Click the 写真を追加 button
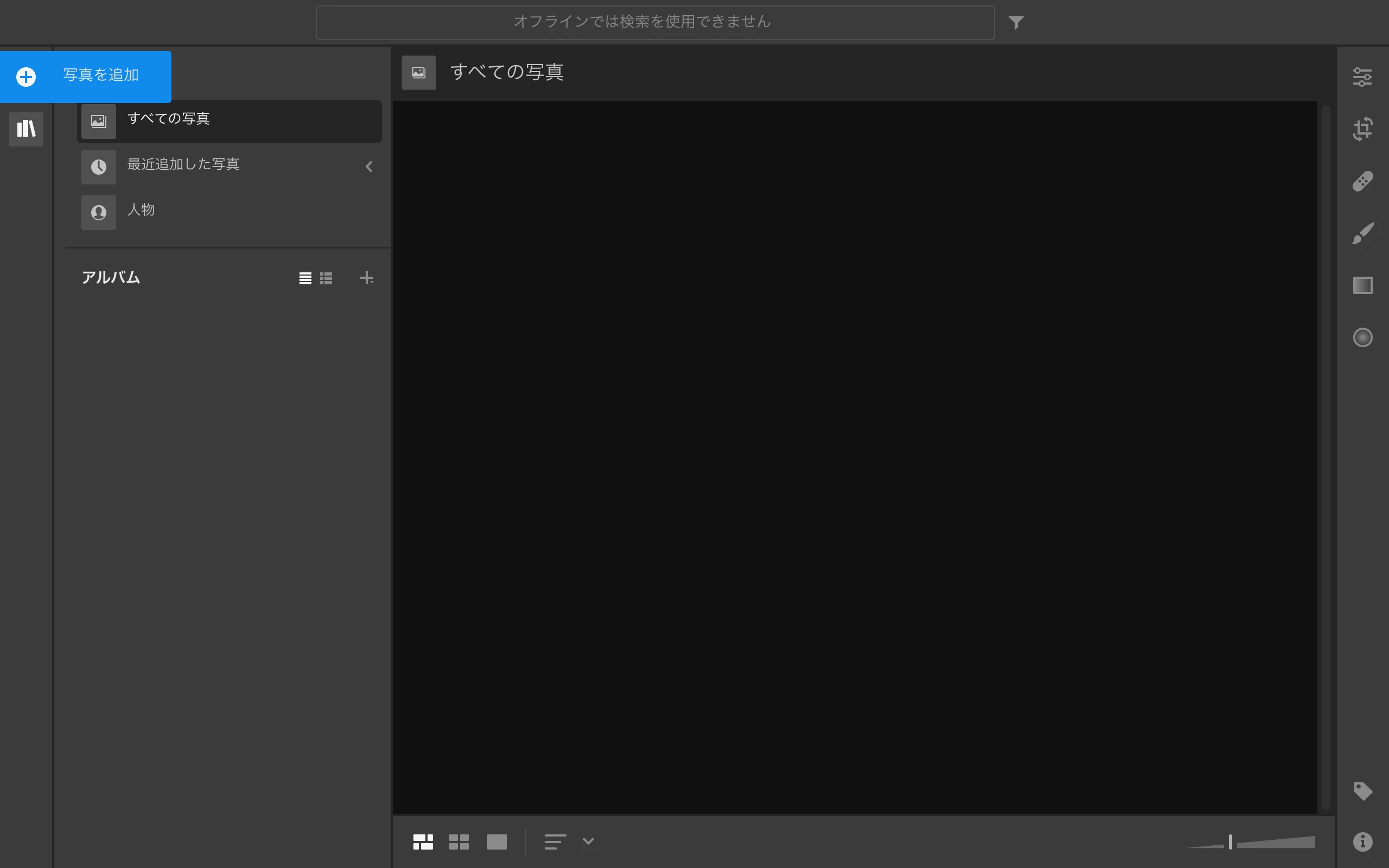The image size is (1389, 868). coord(86,76)
